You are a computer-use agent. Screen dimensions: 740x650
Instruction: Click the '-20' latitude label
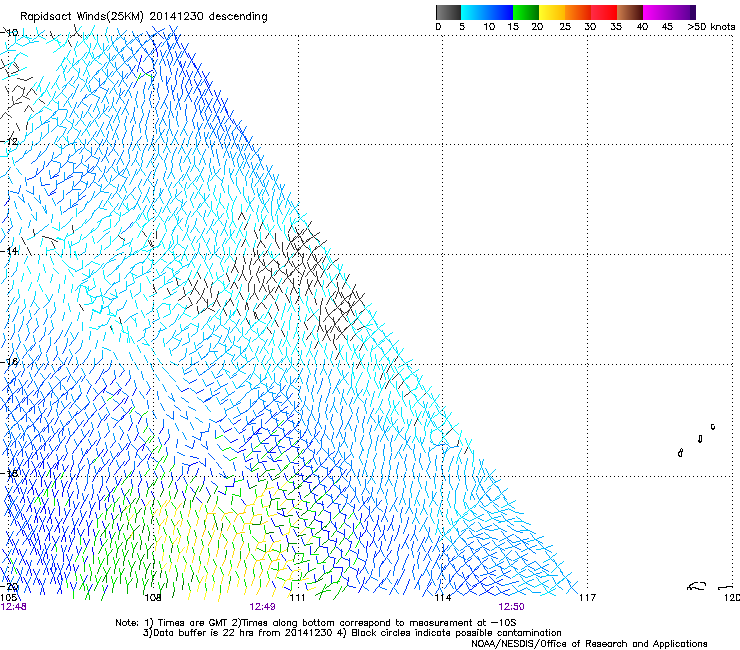tap(9, 587)
